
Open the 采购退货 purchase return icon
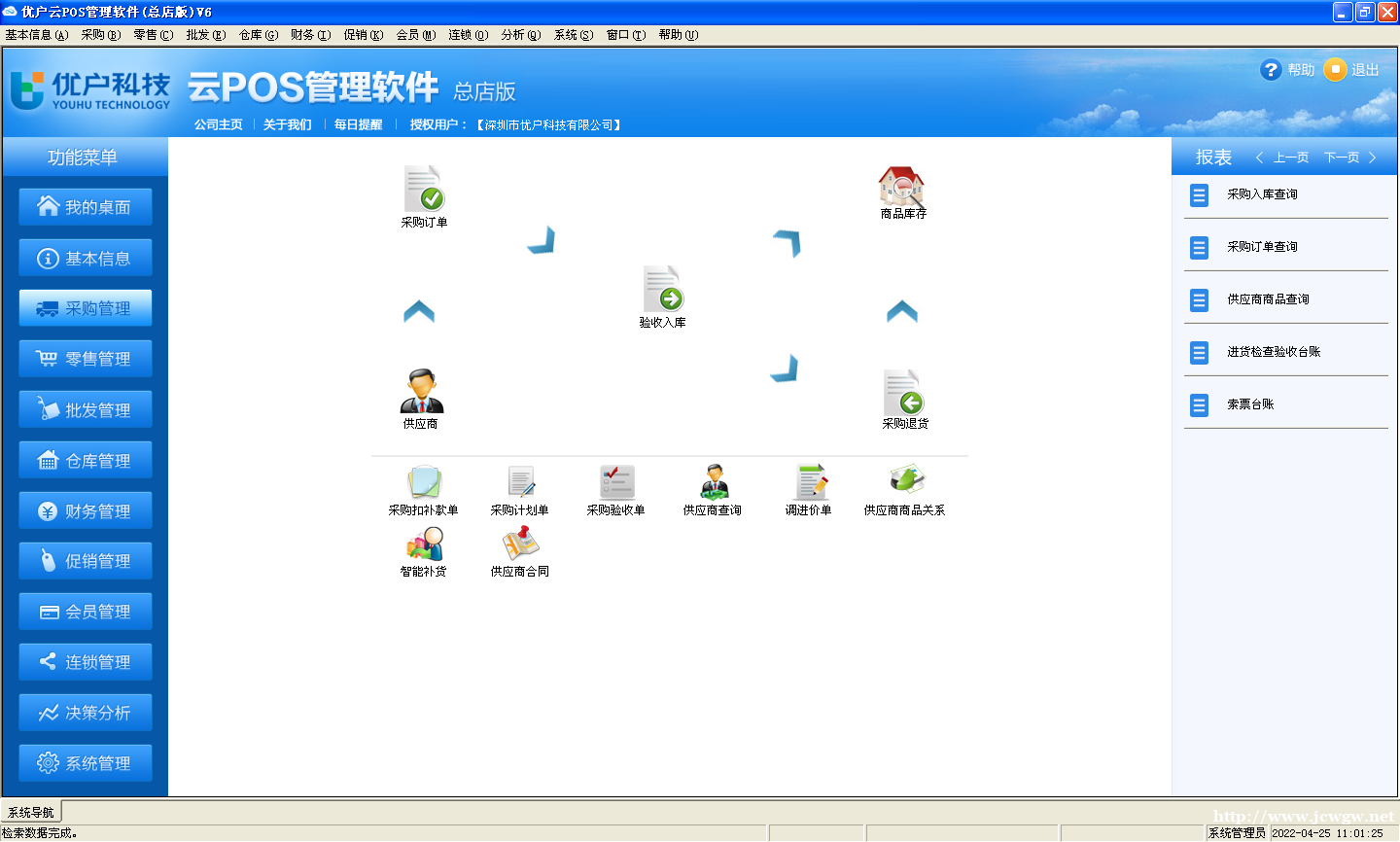pos(904,393)
